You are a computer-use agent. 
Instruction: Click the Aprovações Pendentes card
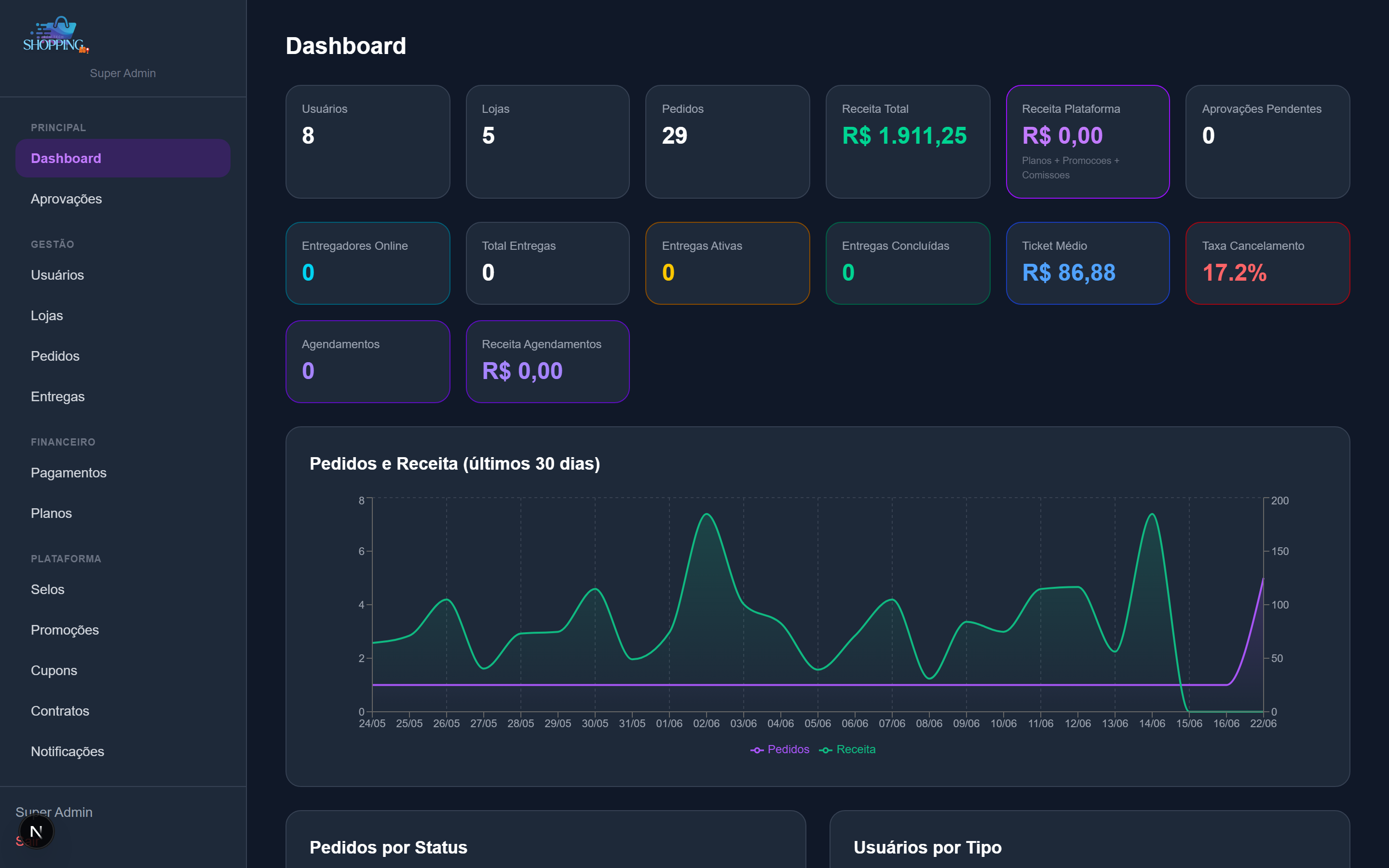[x=1268, y=142]
